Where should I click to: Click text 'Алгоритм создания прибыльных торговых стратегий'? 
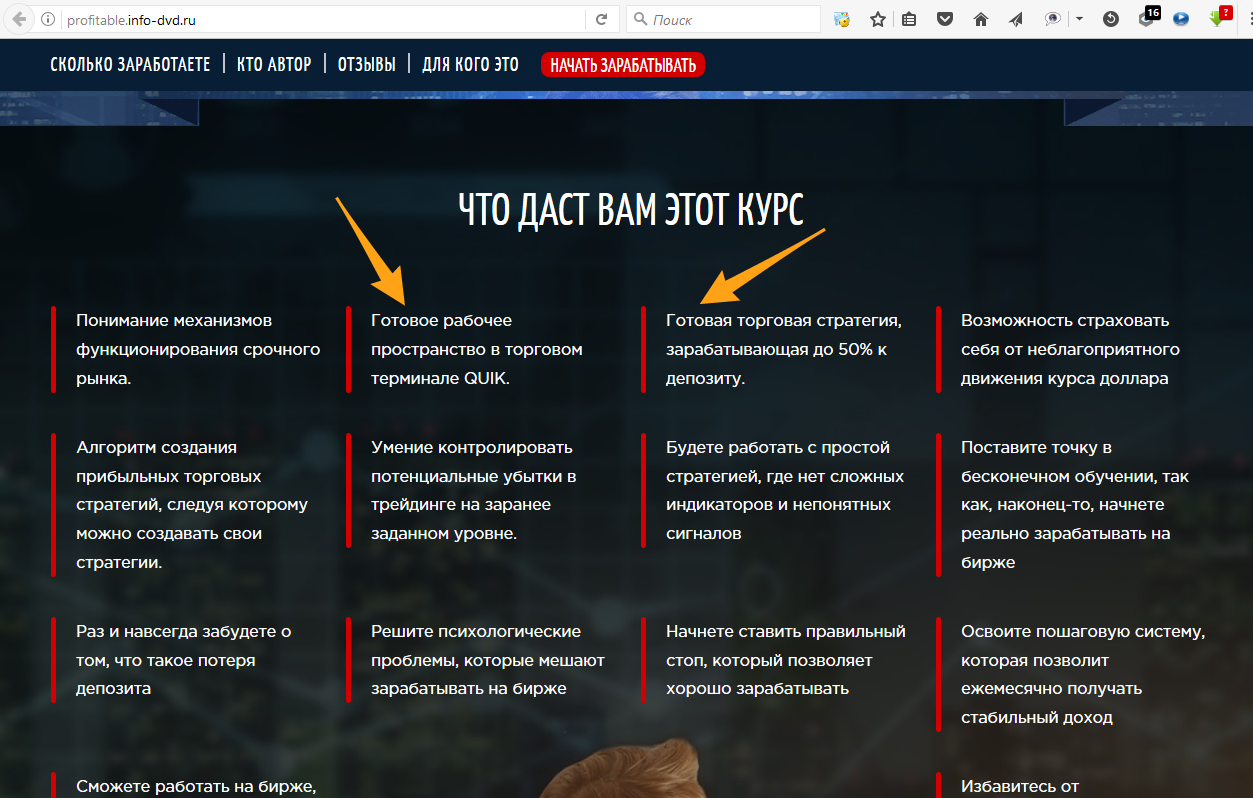192,504
